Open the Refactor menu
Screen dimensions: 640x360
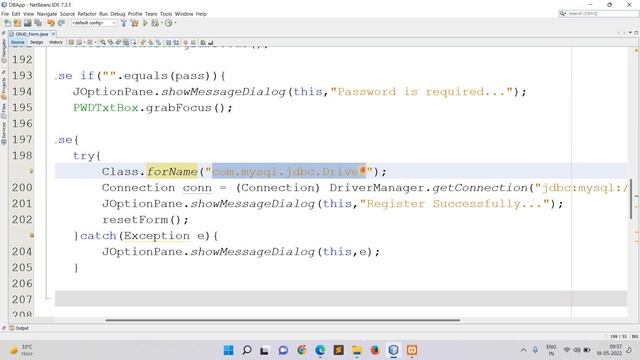click(x=87, y=14)
